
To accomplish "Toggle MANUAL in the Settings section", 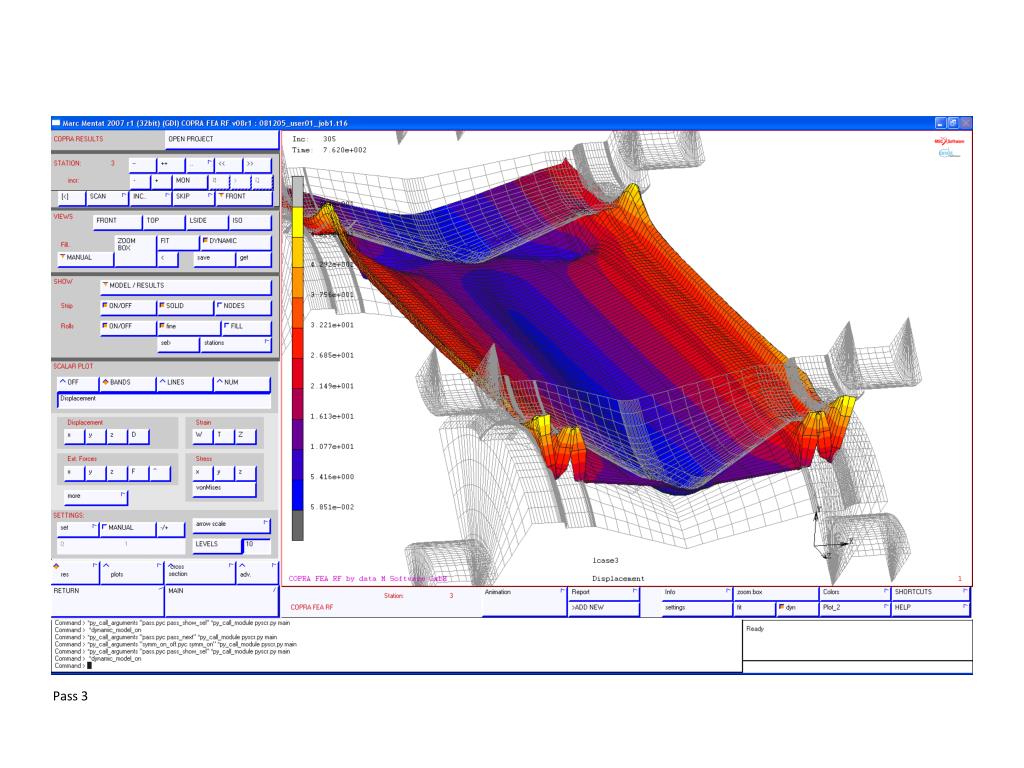I will [127, 528].
